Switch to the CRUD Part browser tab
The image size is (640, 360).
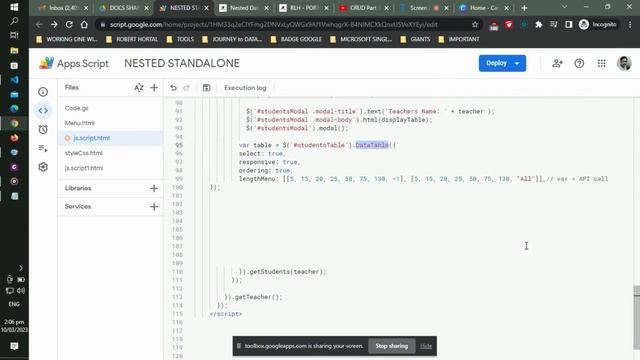363,8
